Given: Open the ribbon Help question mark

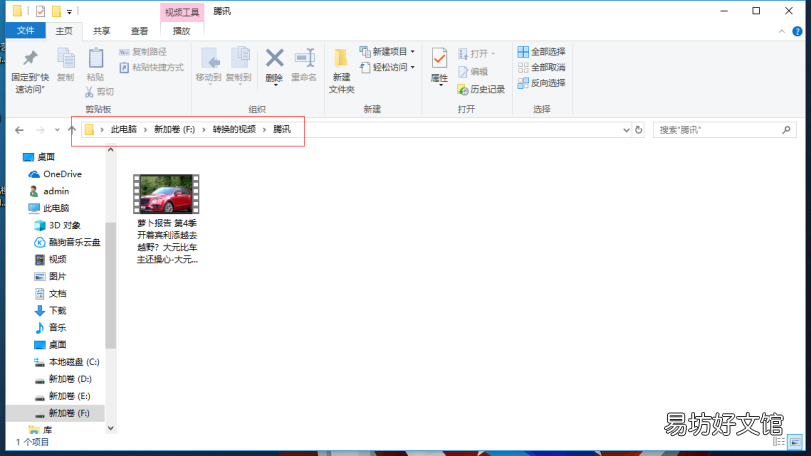Looking at the screenshot, I should 797,32.
